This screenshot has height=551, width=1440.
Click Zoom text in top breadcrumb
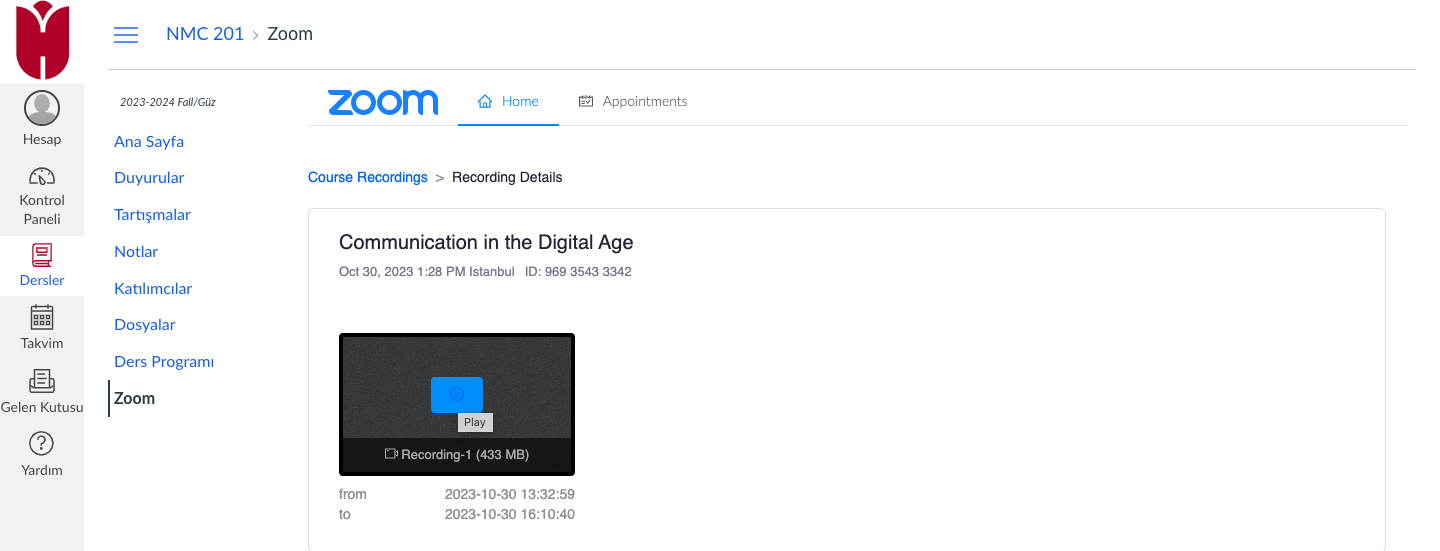(290, 34)
